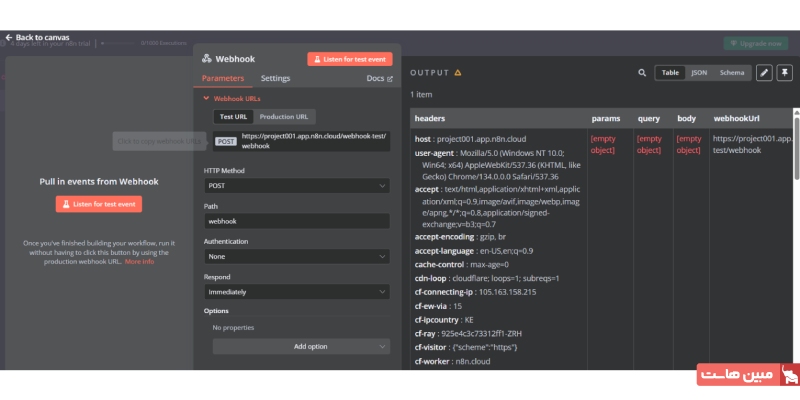The image size is (800, 400).
Task: Click the executions usage progress bar
Action: 118,43
